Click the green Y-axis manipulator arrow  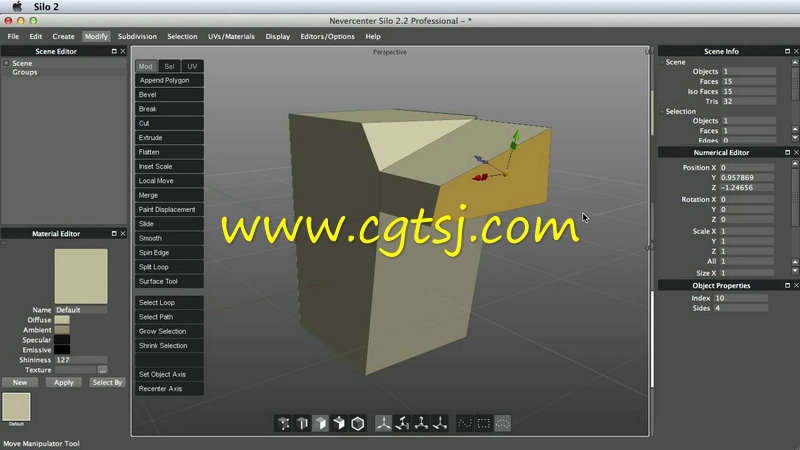[516, 135]
